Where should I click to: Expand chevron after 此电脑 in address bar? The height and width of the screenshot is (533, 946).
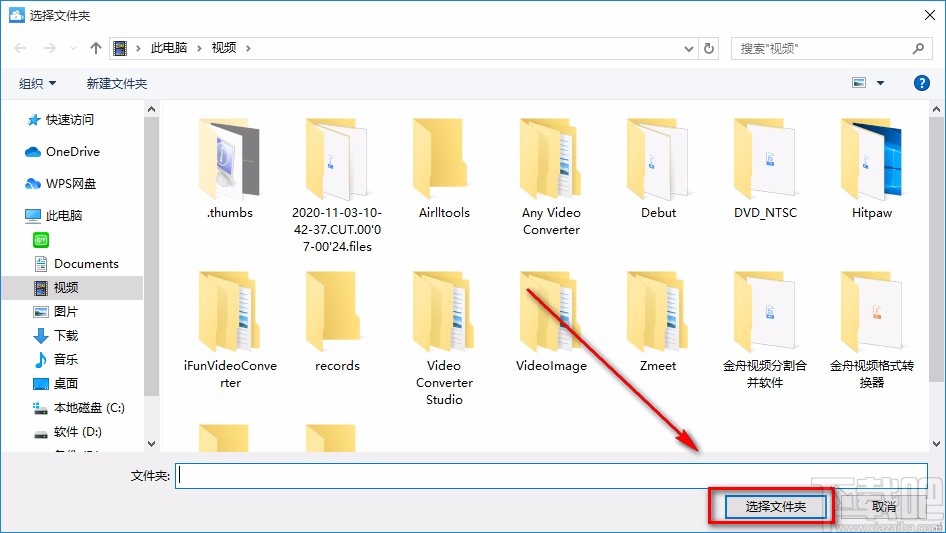pos(199,48)
